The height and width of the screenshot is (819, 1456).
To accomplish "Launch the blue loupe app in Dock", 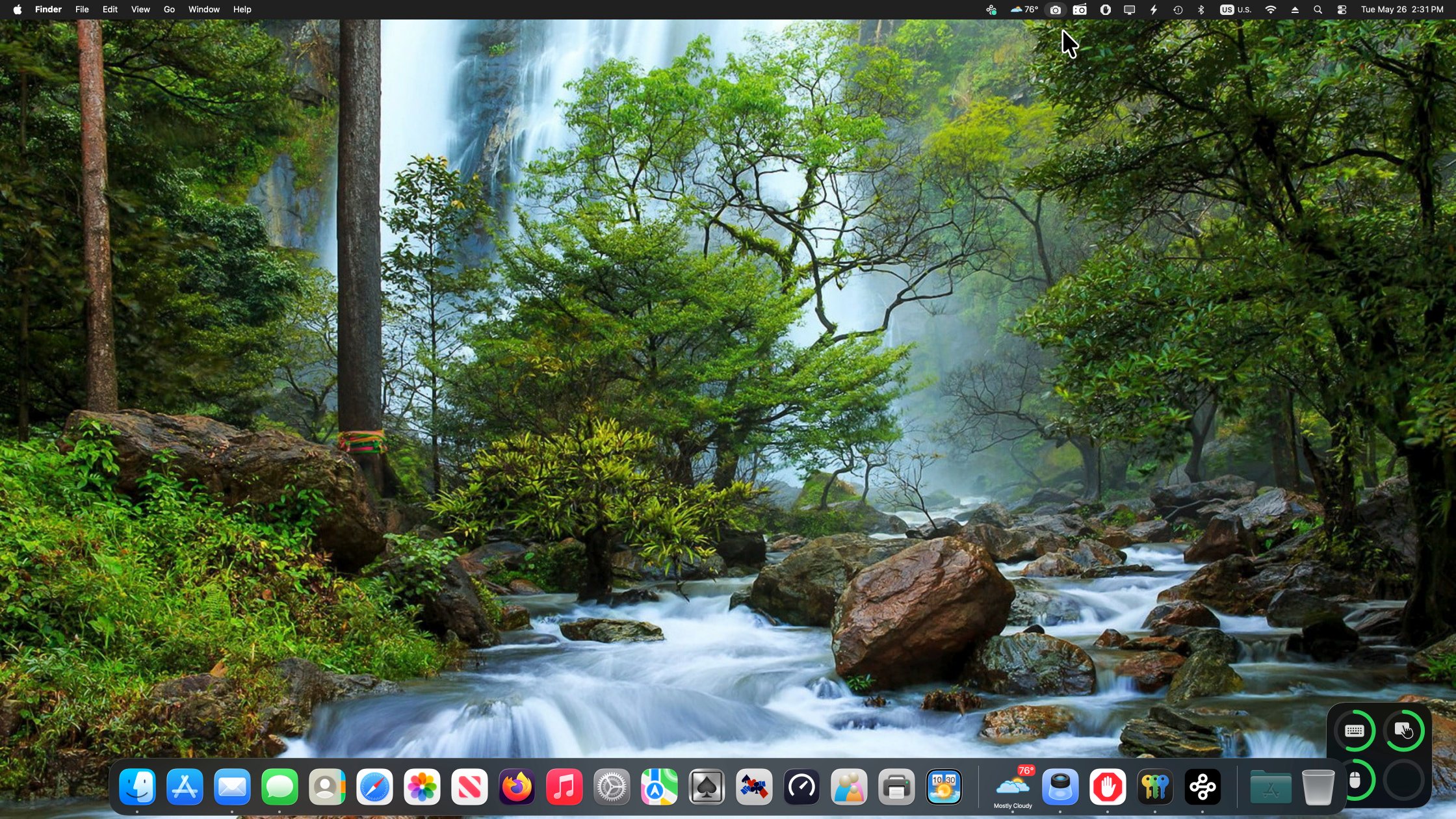I will pyautogui.click(x=1060, y=786).
